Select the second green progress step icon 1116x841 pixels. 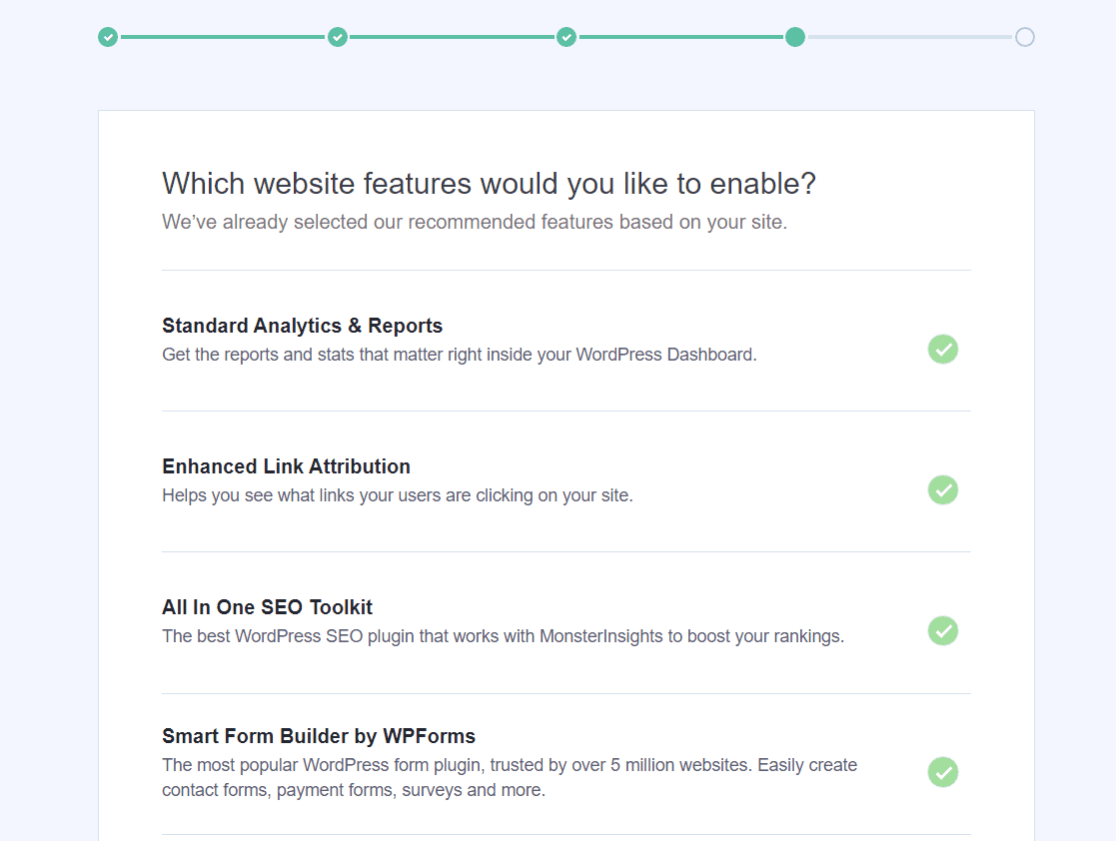[337, 37]
